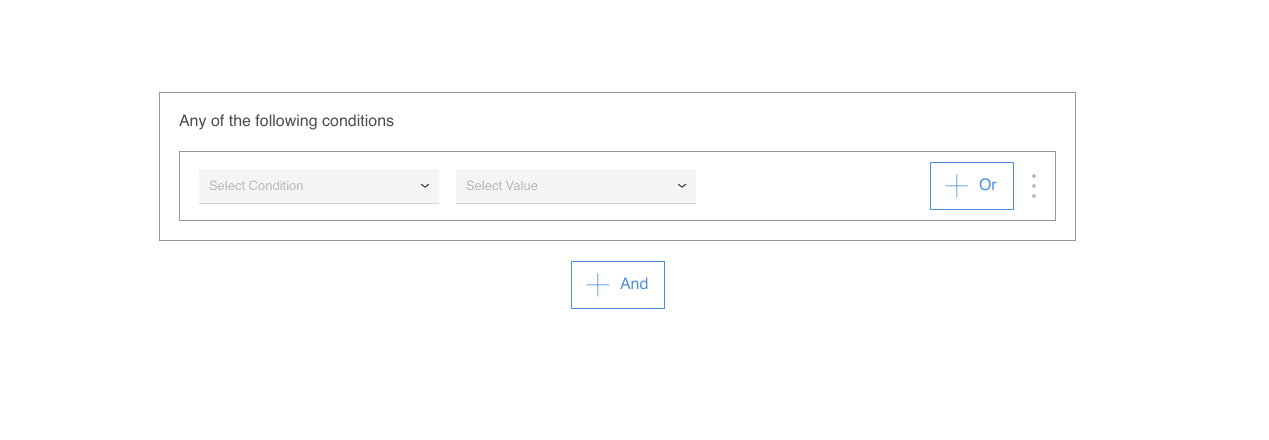Expand the value chooser combo box
Viewport: 1269px width, 440px height.
[576, 186]
